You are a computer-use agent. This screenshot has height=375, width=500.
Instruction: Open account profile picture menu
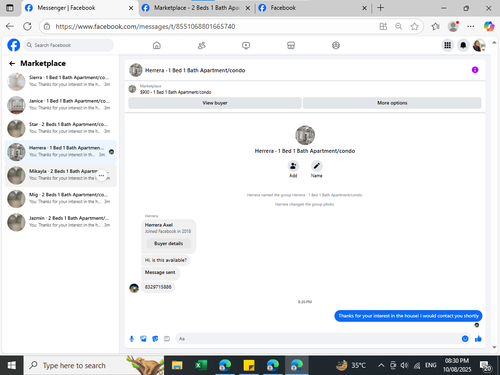(x=479, y=45)
